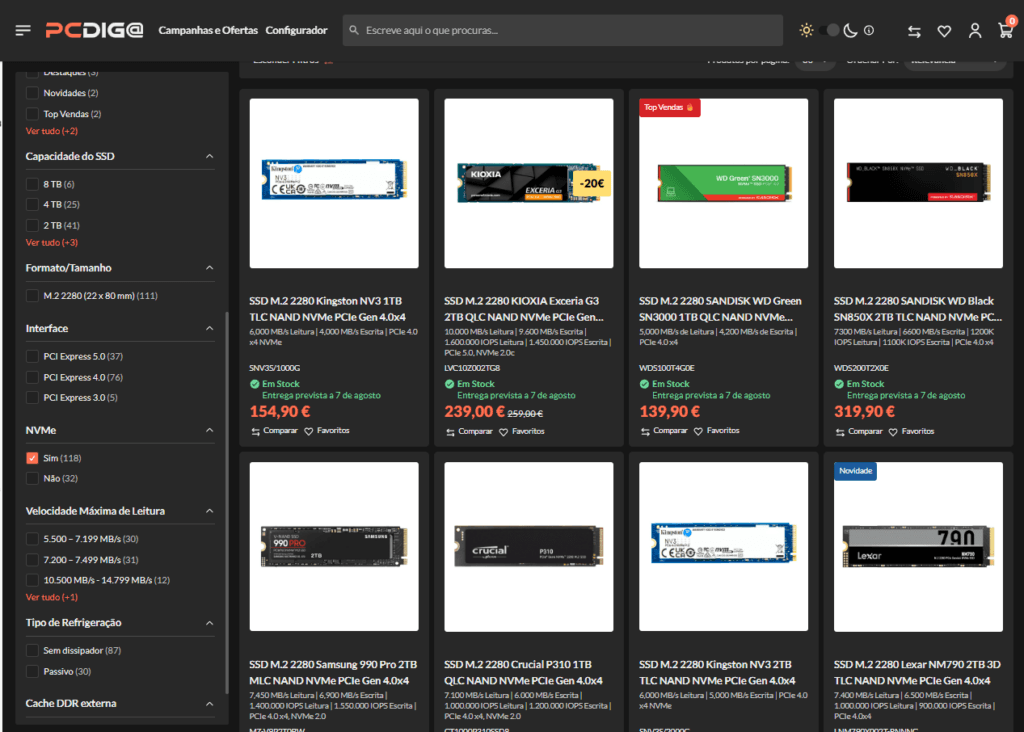
Task: Open SSD Kingston NV3 1TB product title
Action: tap(327, 309)
